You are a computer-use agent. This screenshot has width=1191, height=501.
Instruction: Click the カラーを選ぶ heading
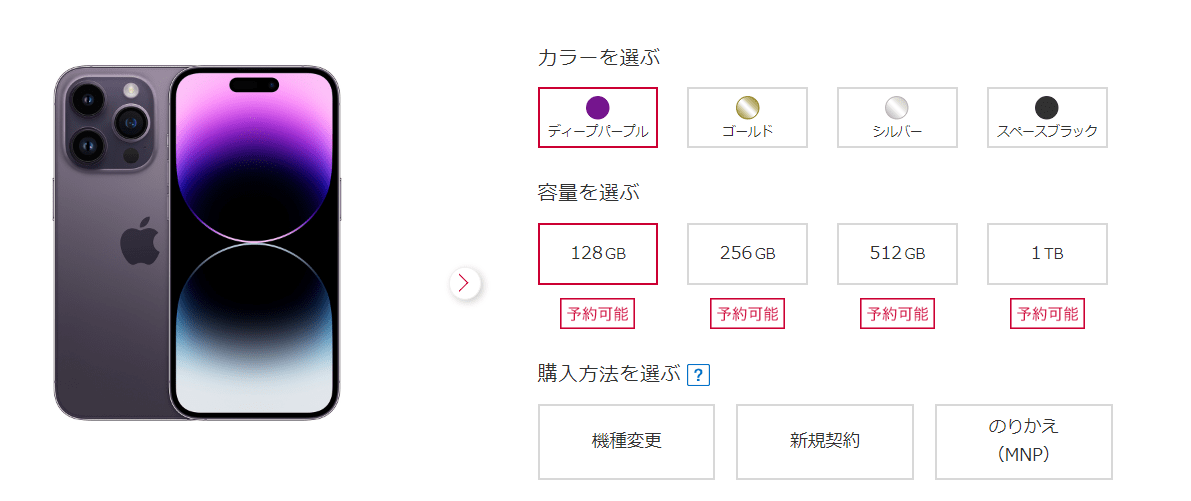click(x=599, y=57)
